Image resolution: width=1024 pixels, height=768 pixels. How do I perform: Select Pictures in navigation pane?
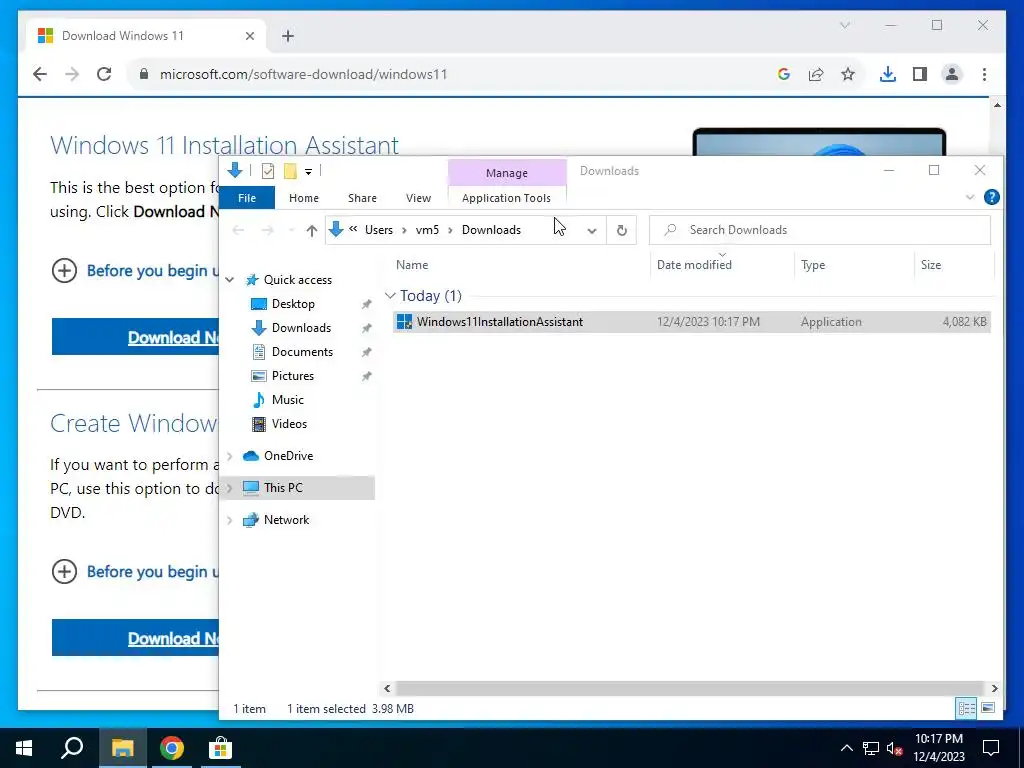click(x=293, y=376)
